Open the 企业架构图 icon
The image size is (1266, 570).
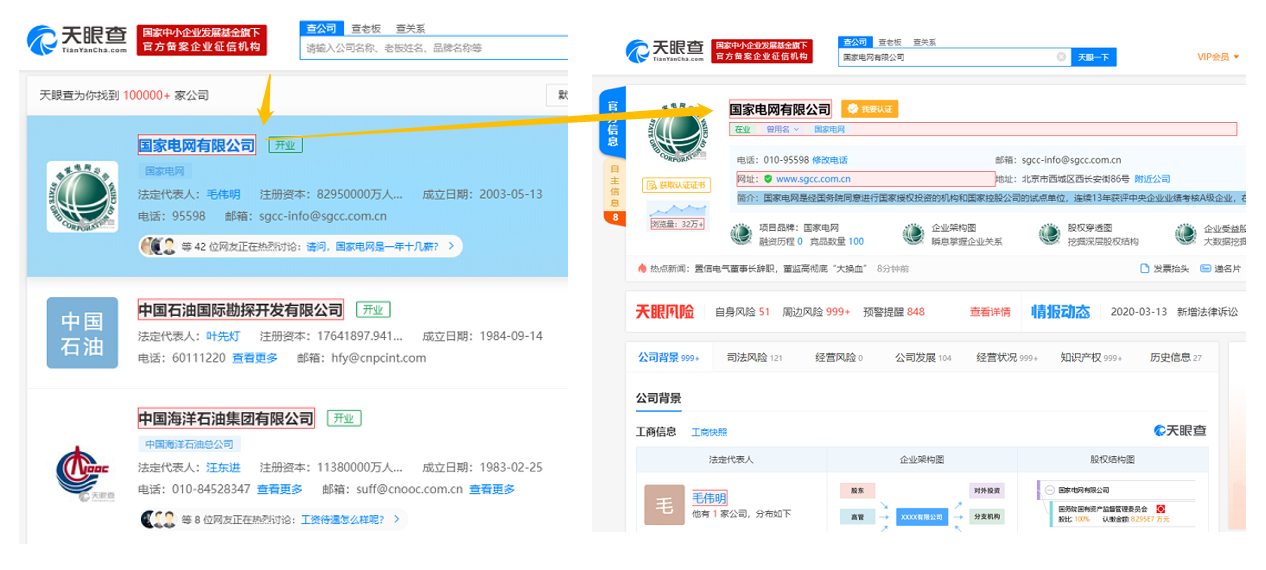tap(913, 234)
